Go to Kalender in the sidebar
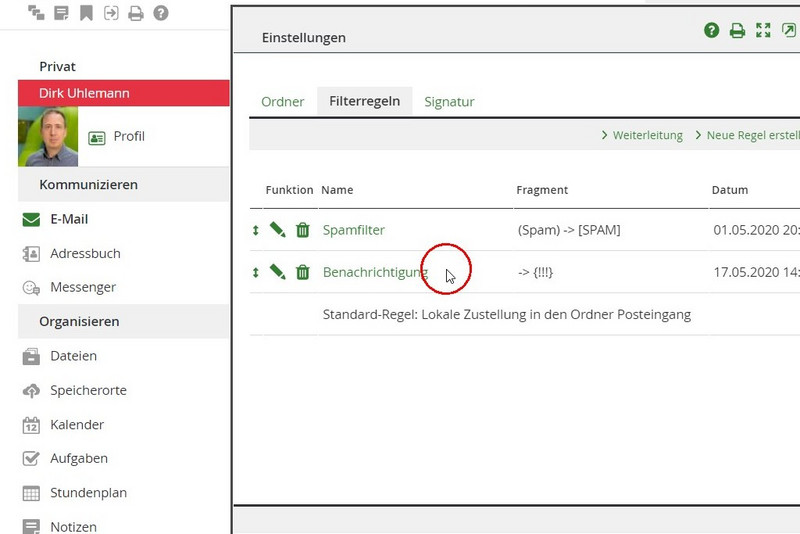This screenshot has width=800, height=534. click(x=77, y=425)
